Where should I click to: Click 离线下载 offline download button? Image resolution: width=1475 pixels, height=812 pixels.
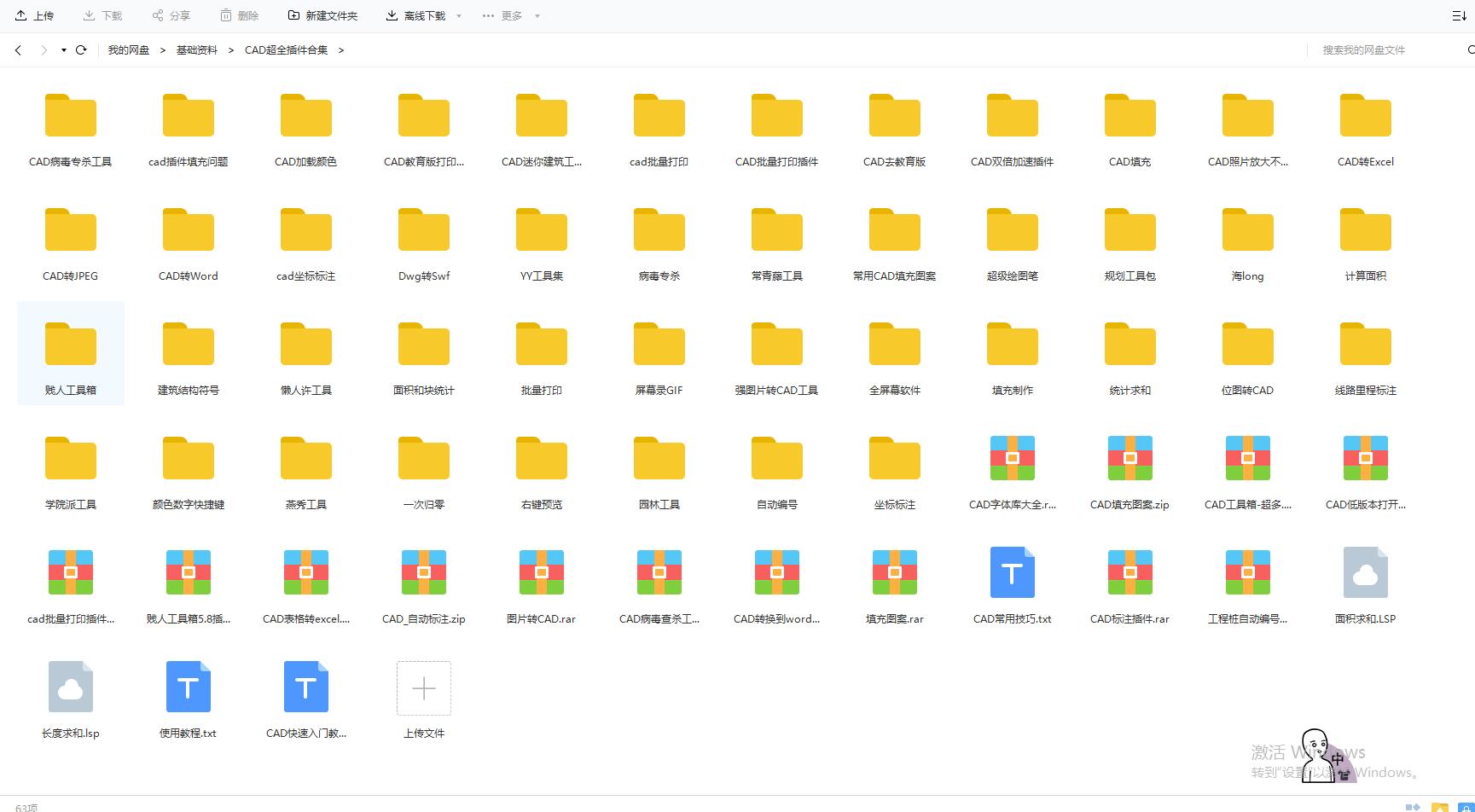415,16
